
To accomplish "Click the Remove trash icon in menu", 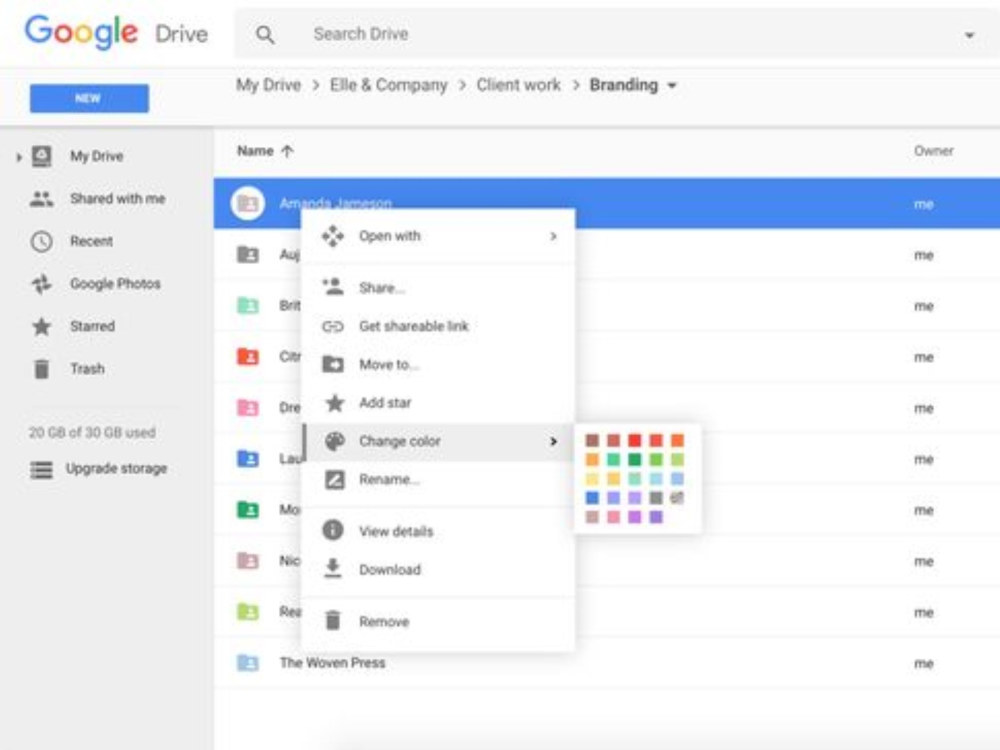I will coord(333,621).
